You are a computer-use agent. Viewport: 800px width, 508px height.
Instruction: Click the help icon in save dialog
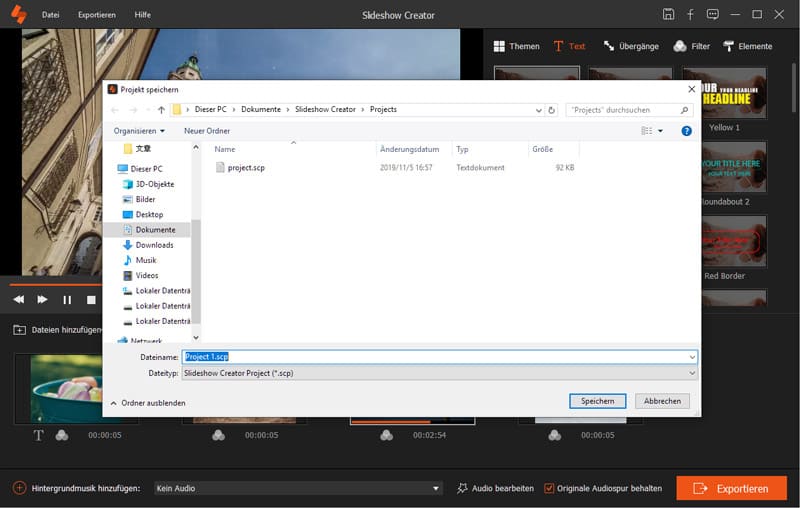[686, 131]
